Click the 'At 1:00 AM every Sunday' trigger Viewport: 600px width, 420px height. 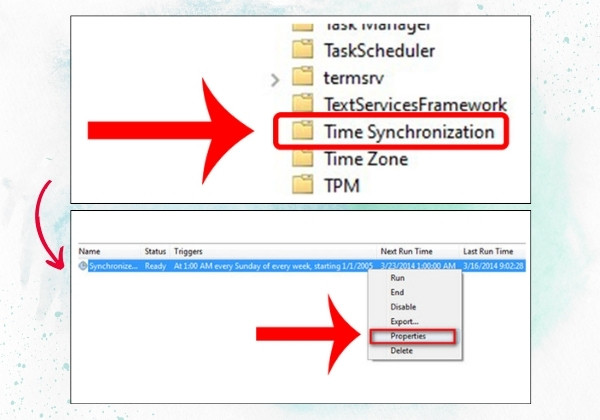pos(273,266)
